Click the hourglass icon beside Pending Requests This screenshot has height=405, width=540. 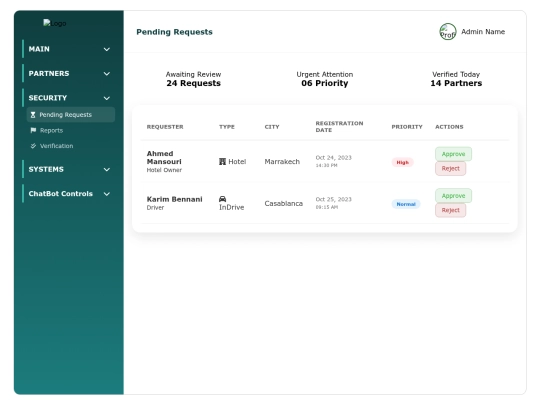pyautogui.click(x=33, y=115)
